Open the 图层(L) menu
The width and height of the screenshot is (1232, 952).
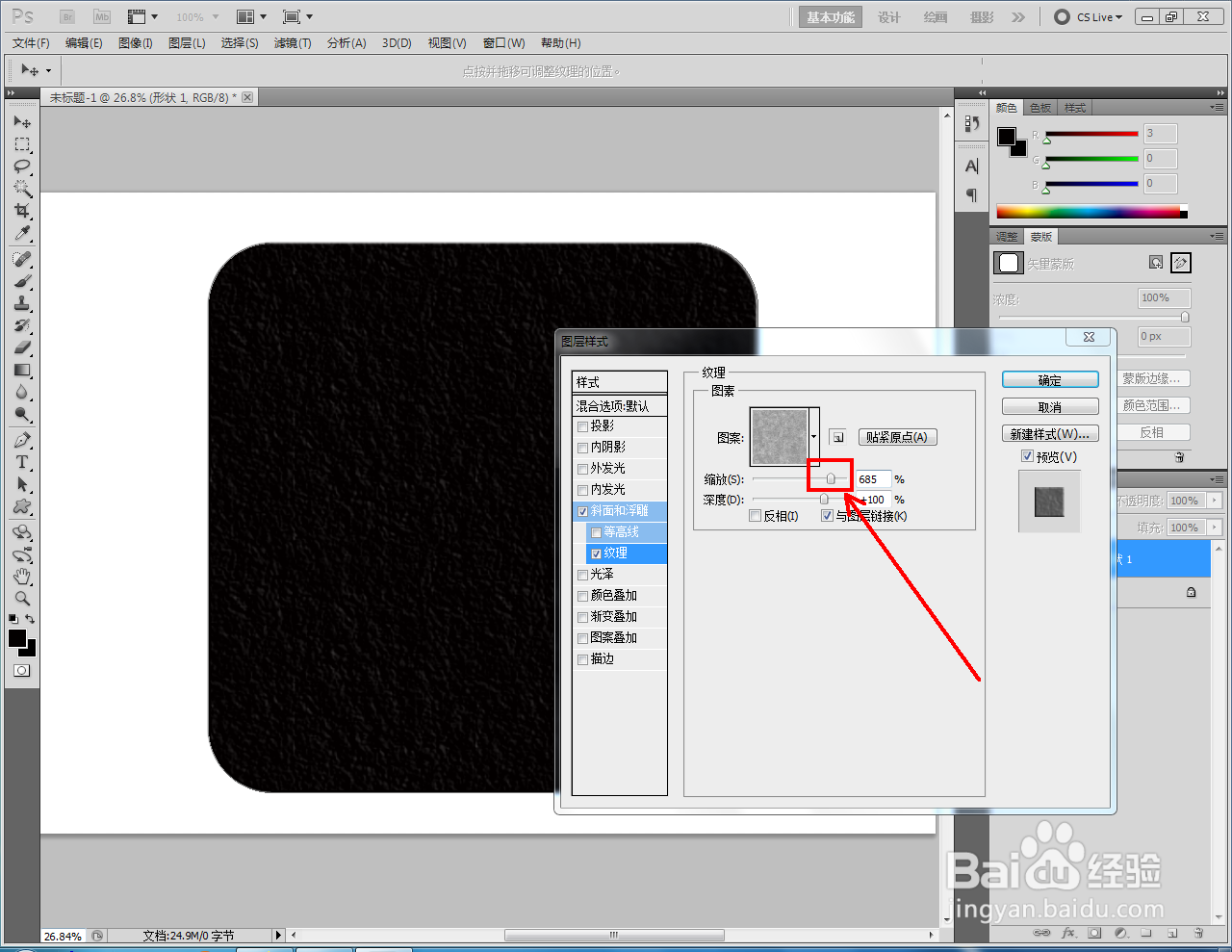[x=187, y=43]
